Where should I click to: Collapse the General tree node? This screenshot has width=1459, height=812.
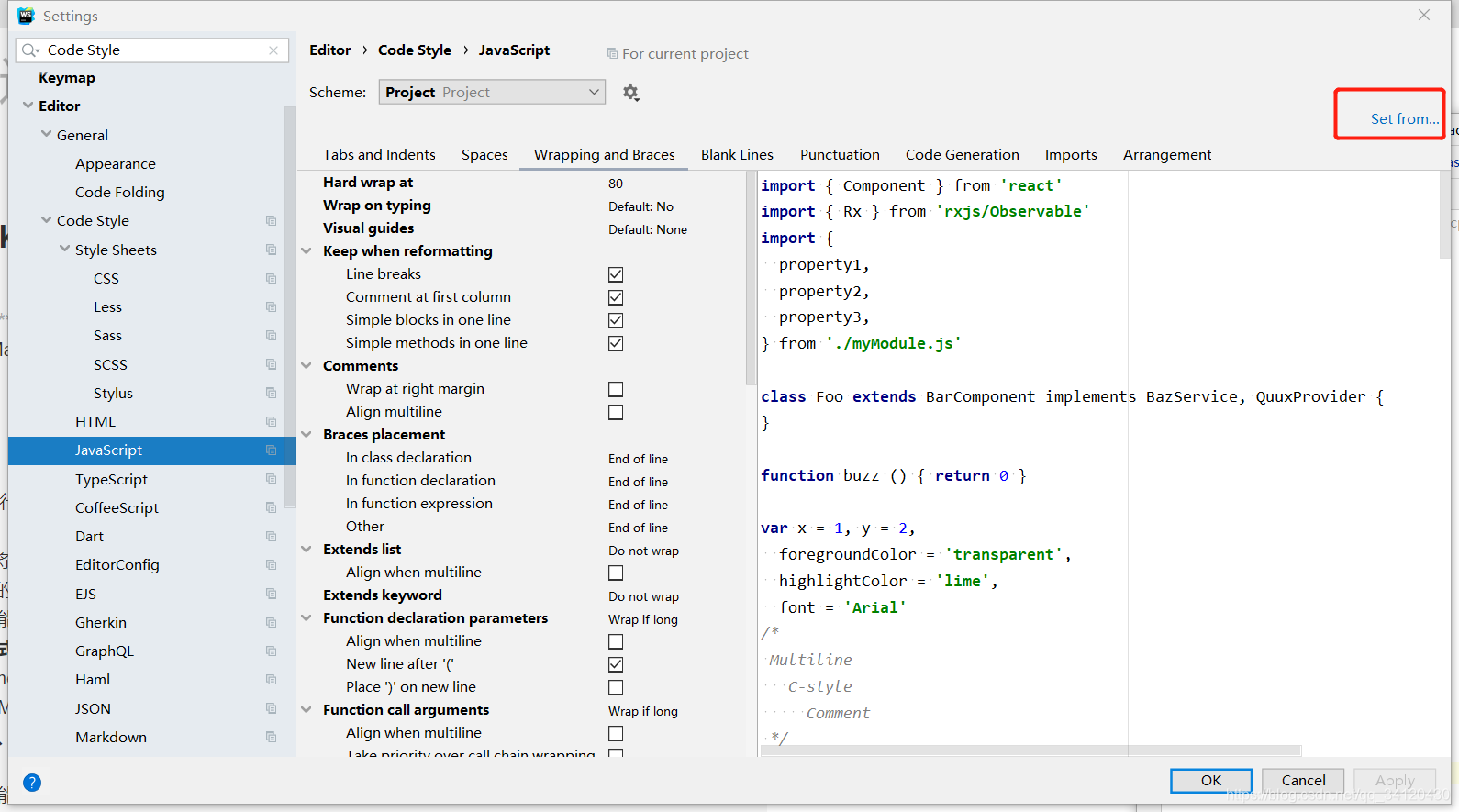pyautogui.click(x=47, y=134)
